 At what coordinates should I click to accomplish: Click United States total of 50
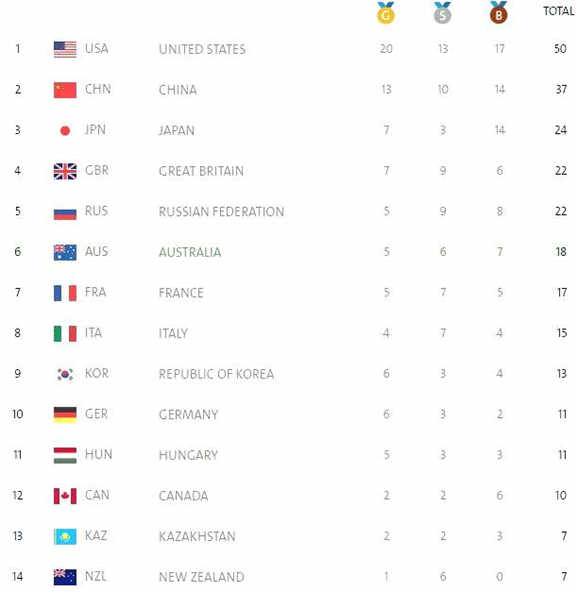click(560, 49)
